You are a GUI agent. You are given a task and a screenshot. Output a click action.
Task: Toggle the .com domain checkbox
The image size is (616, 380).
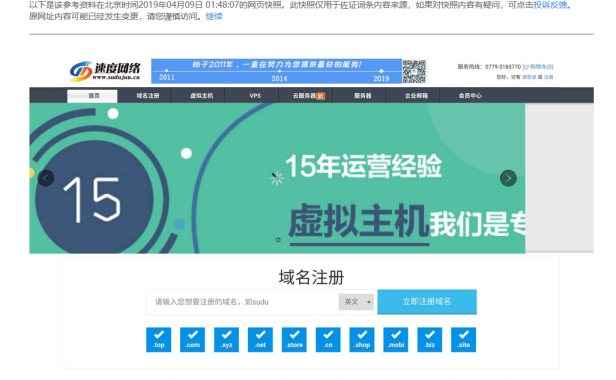(192, 340)
